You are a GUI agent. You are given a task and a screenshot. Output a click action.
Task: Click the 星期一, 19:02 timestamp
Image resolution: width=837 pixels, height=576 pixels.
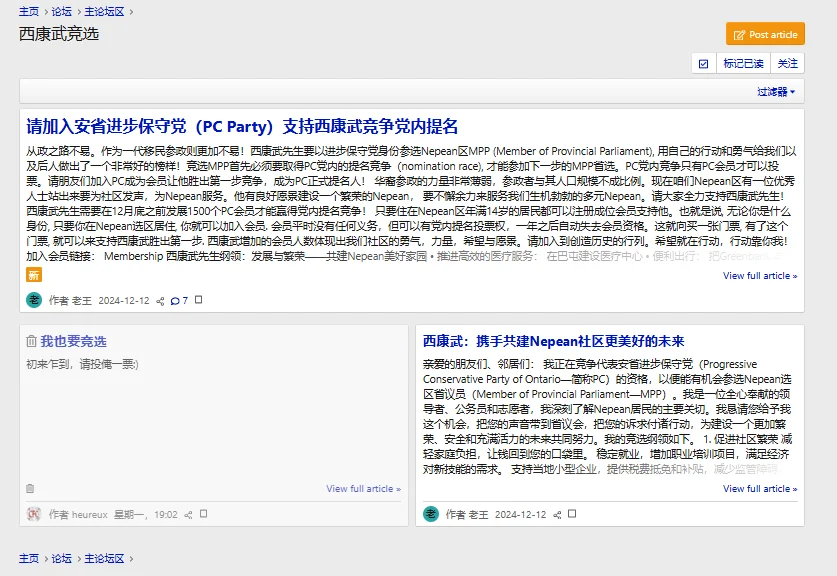[146, 515]
